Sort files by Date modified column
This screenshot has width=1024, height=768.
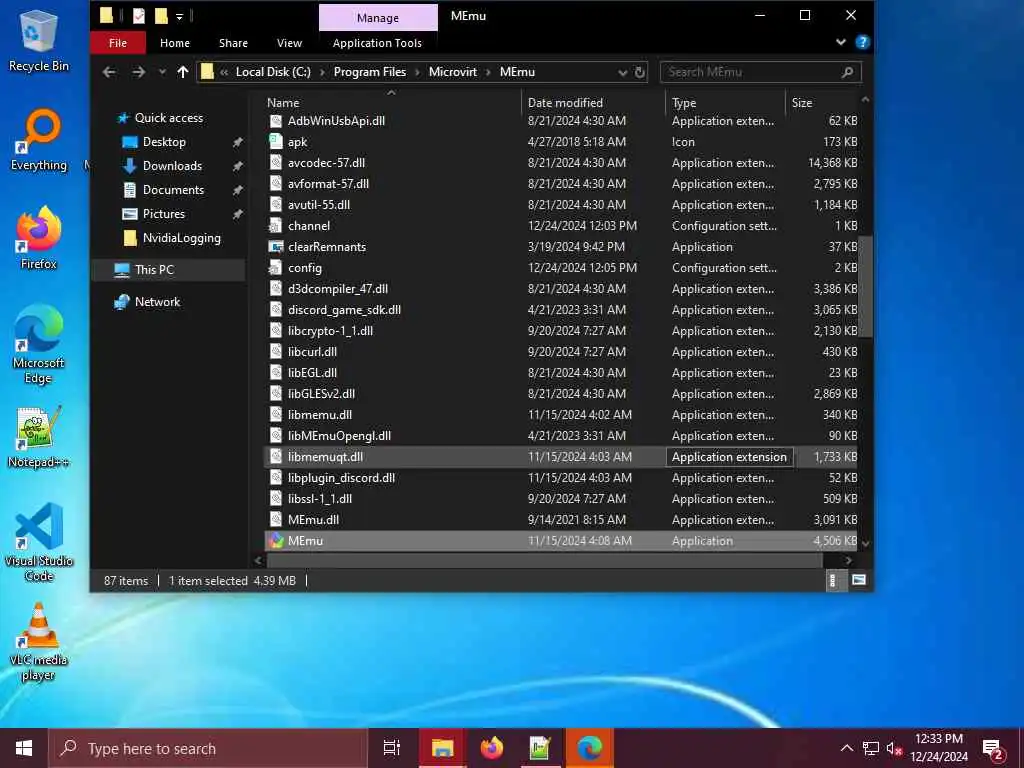pyautogui.click(x=593, y=103)
